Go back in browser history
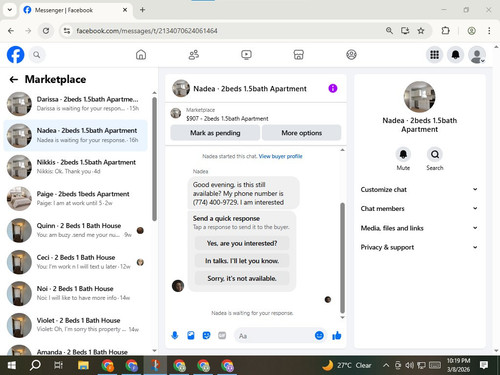The image size is (500, 375). coord(11,31)
